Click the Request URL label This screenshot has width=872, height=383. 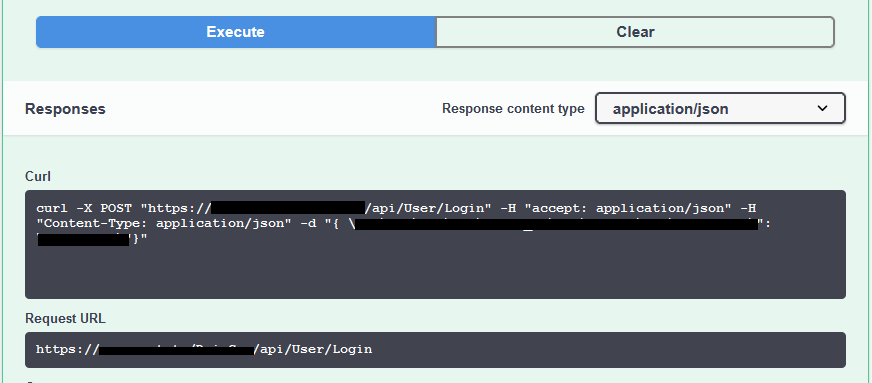pos(65,319)
